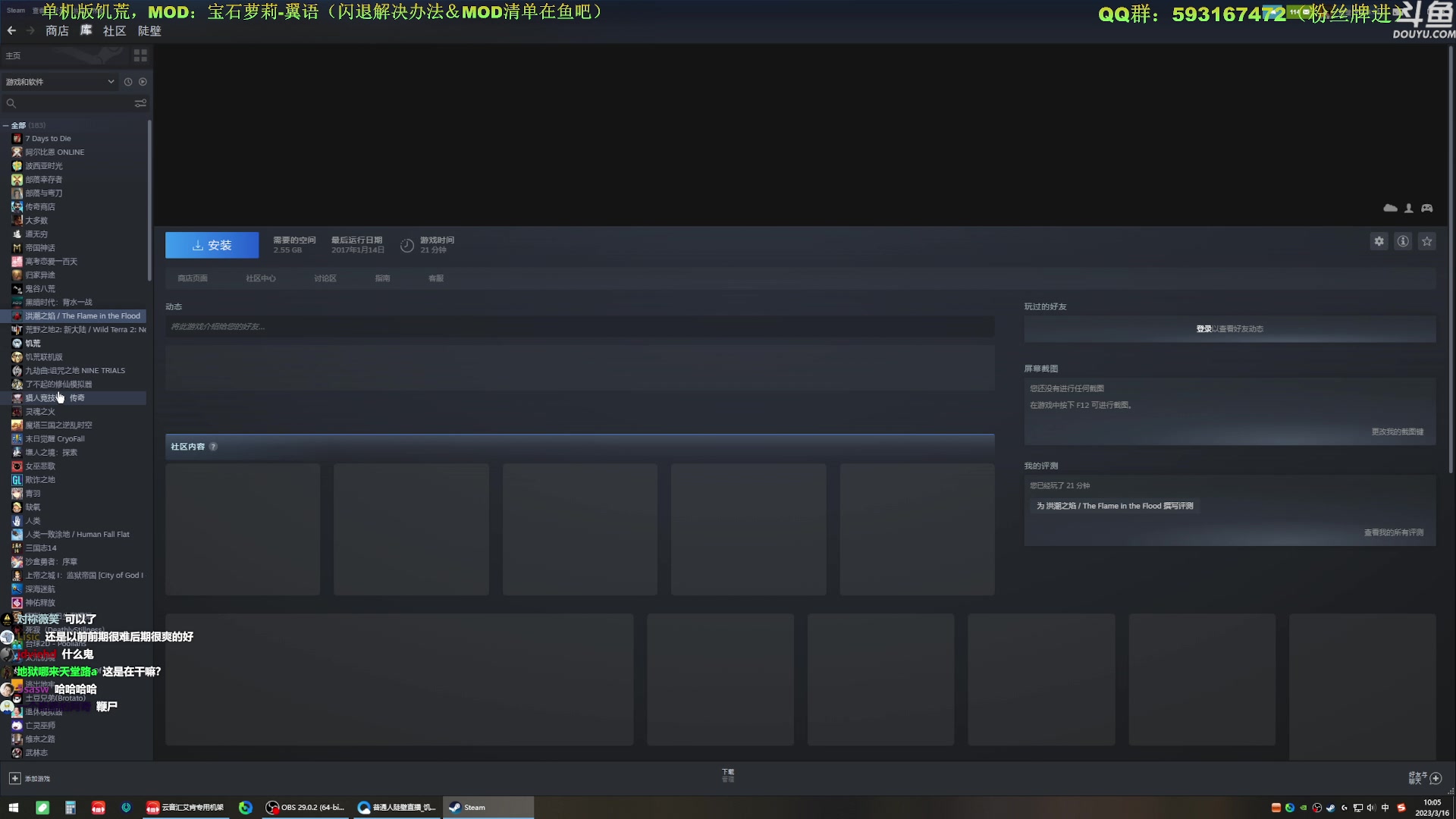Open the 讨论区 tab
This screenshot has width=1456, height=819.
[x=325, y=278]
